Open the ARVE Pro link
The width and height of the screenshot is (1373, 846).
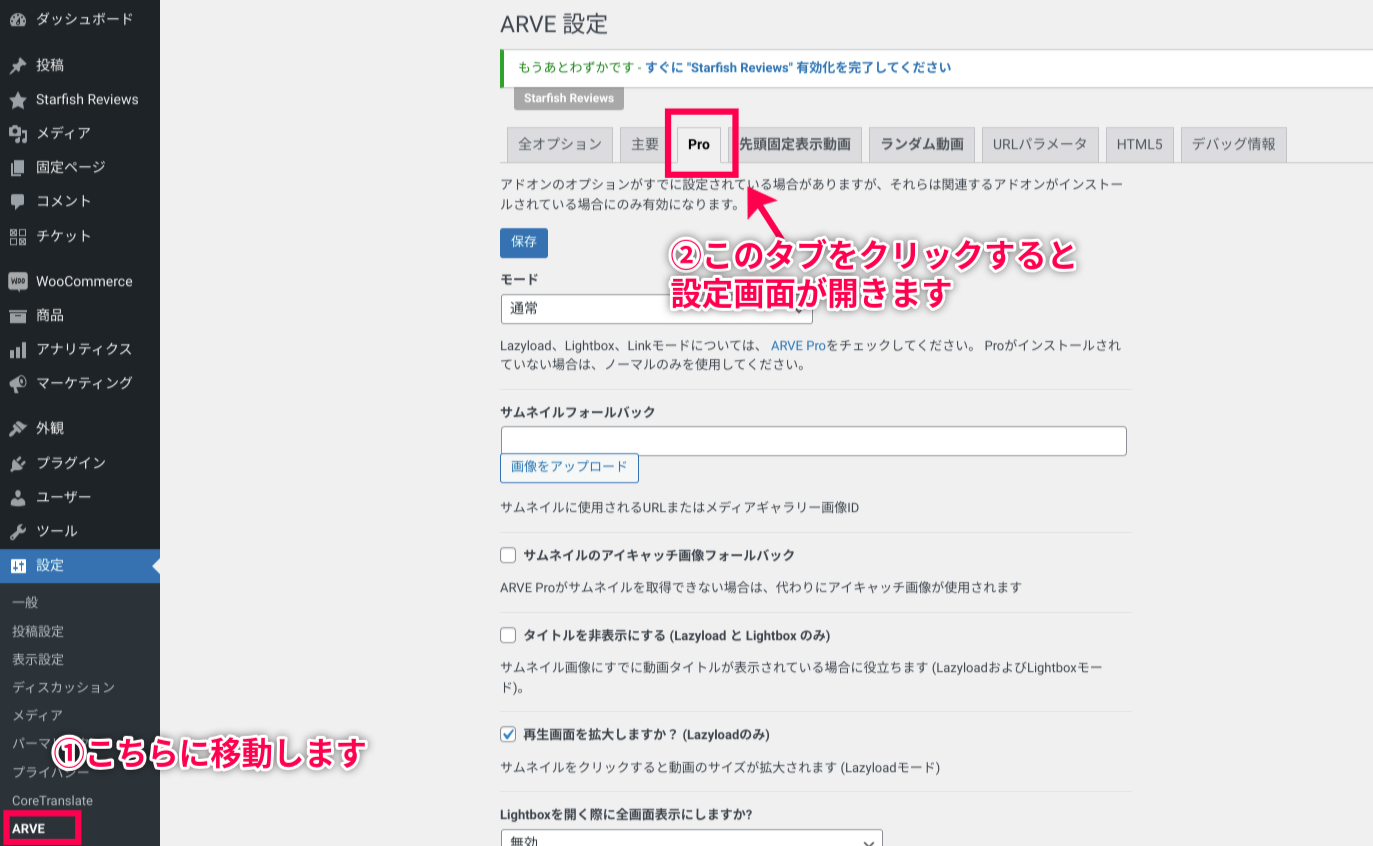coord(798,345)
